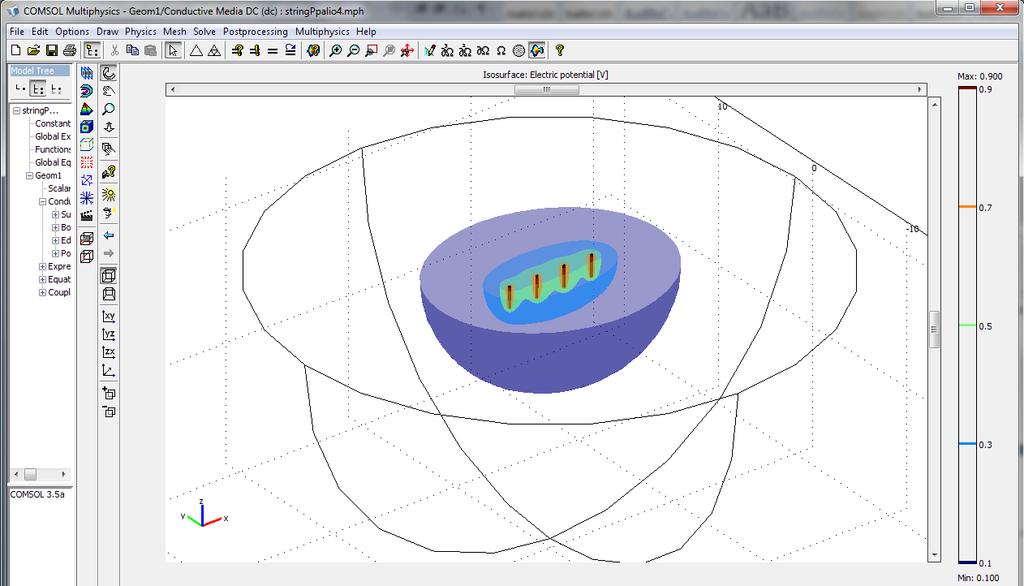Screen dimensions: 1024x586
Task: Click the Zoom Out magnifier icon
Action: click(x=353, y=50)
